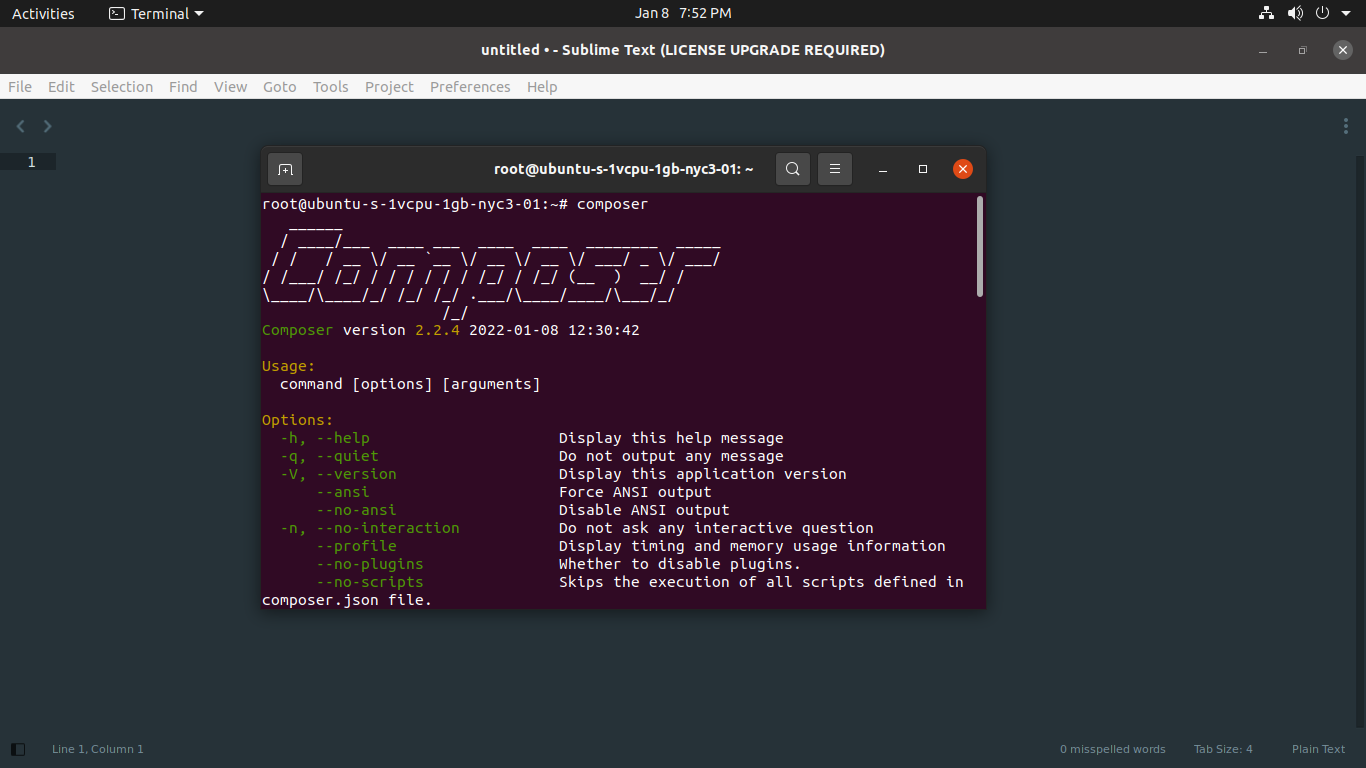Click the Line 1, Column 1 status indicator
Image resolution: width=1366 pixels, height=768 pixels.
click(x=97, y=748)
